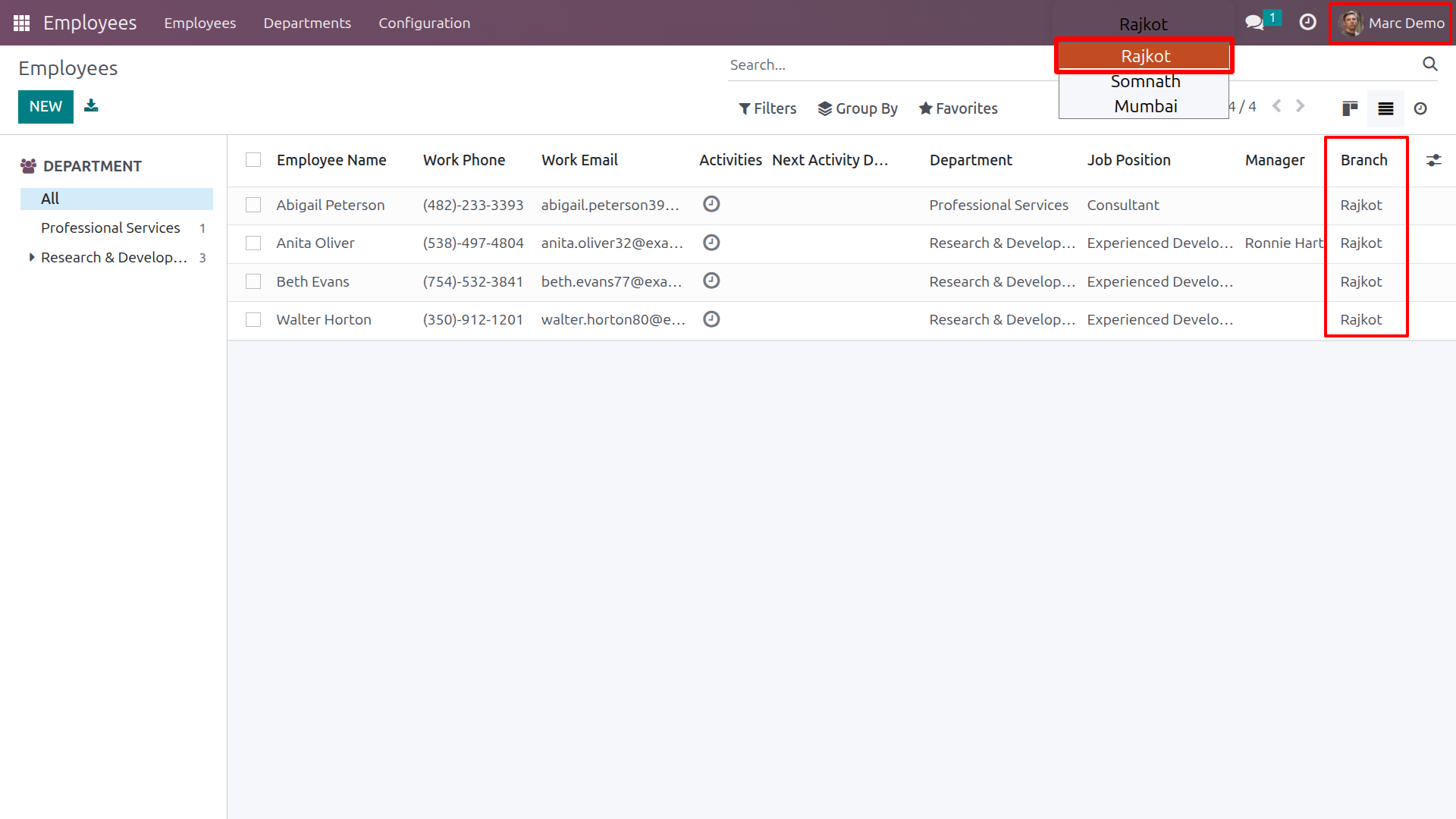
Task: Sort by Branch column header
Action: pos(1363,160)
